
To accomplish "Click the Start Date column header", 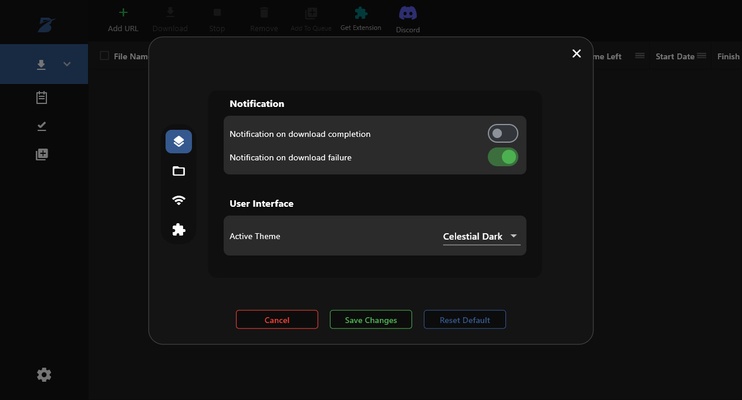I will (x=675, y=56).
